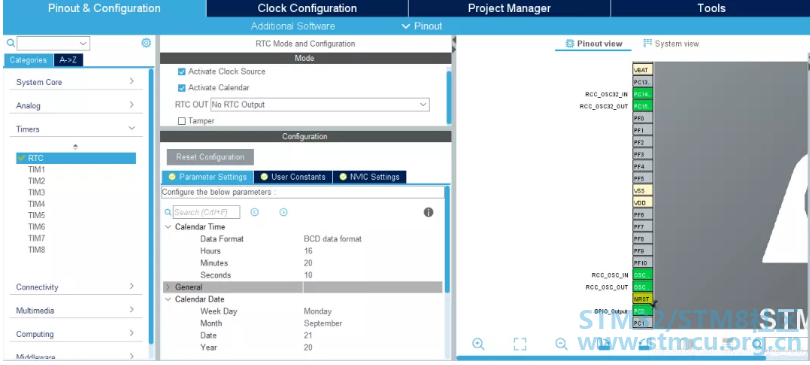The height and width of the screenshot is (365, 810).
Task: Go to the next search result arrow
Action: point(283,212)
